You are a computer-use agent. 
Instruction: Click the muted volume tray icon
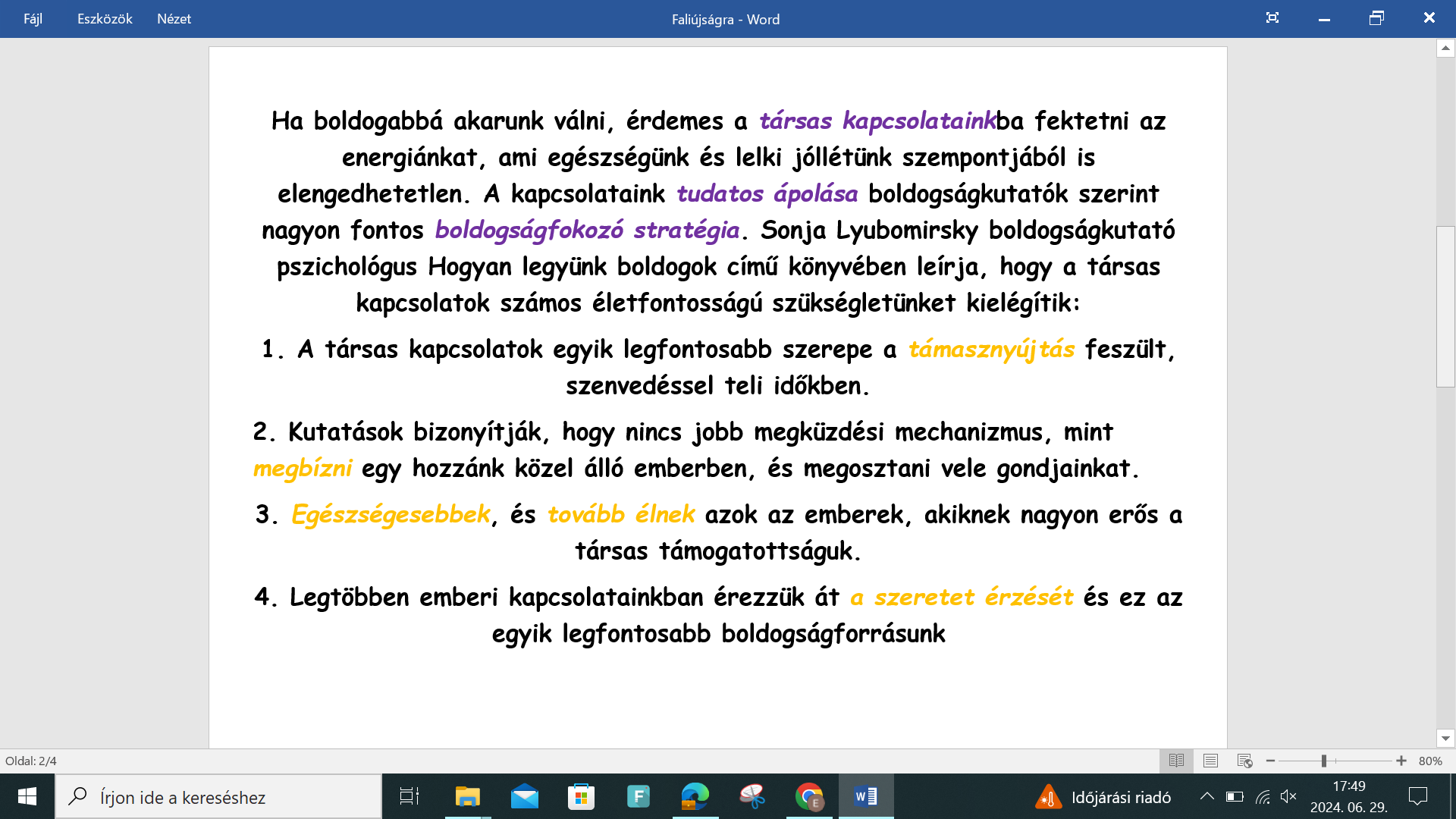click(1288, 796)
